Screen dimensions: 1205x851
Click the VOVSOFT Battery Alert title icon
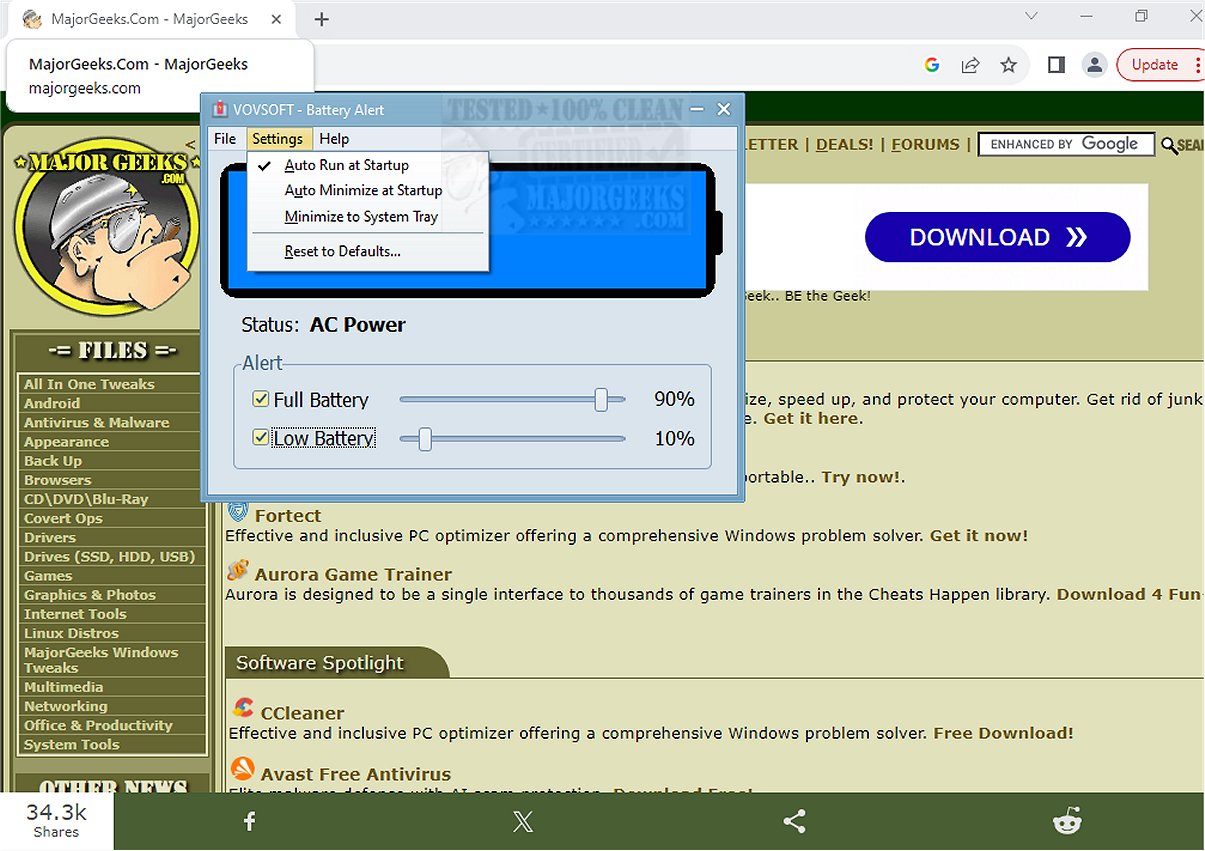point(219,110)
